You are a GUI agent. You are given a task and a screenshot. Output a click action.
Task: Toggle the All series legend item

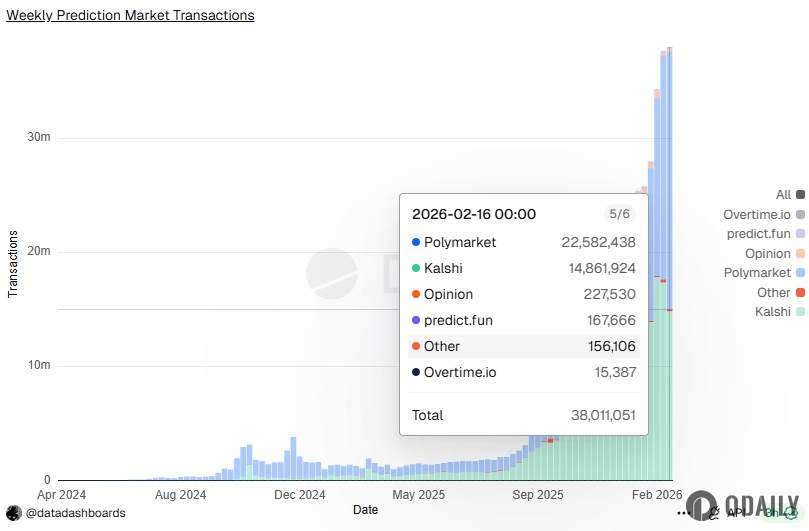[783, 195]
